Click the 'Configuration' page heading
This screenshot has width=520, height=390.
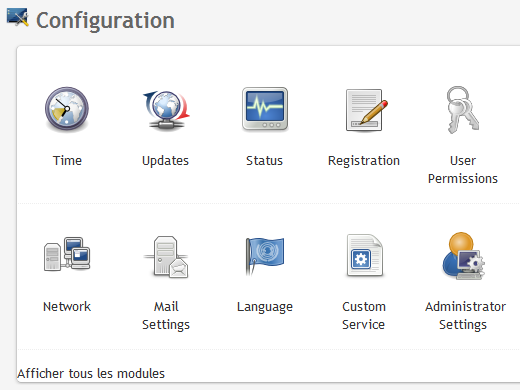[x=105, y=21]
